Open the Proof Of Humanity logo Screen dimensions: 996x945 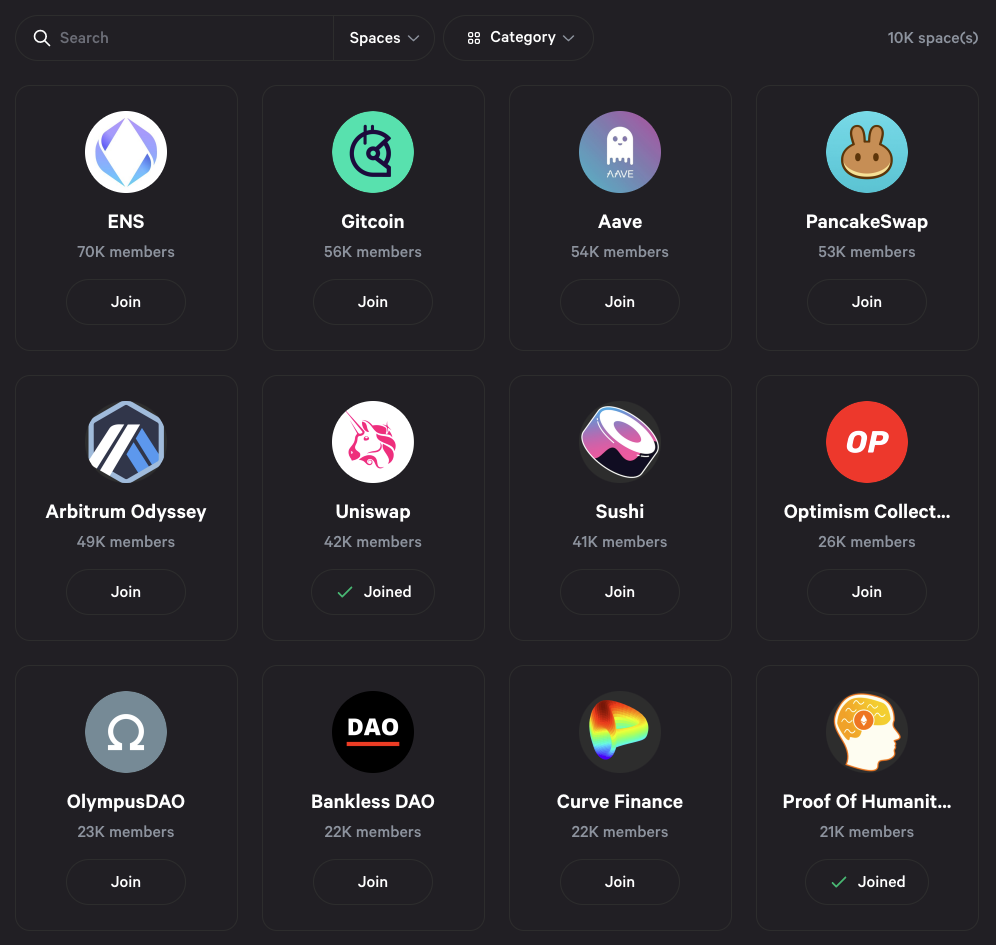(x=867, y=732)
